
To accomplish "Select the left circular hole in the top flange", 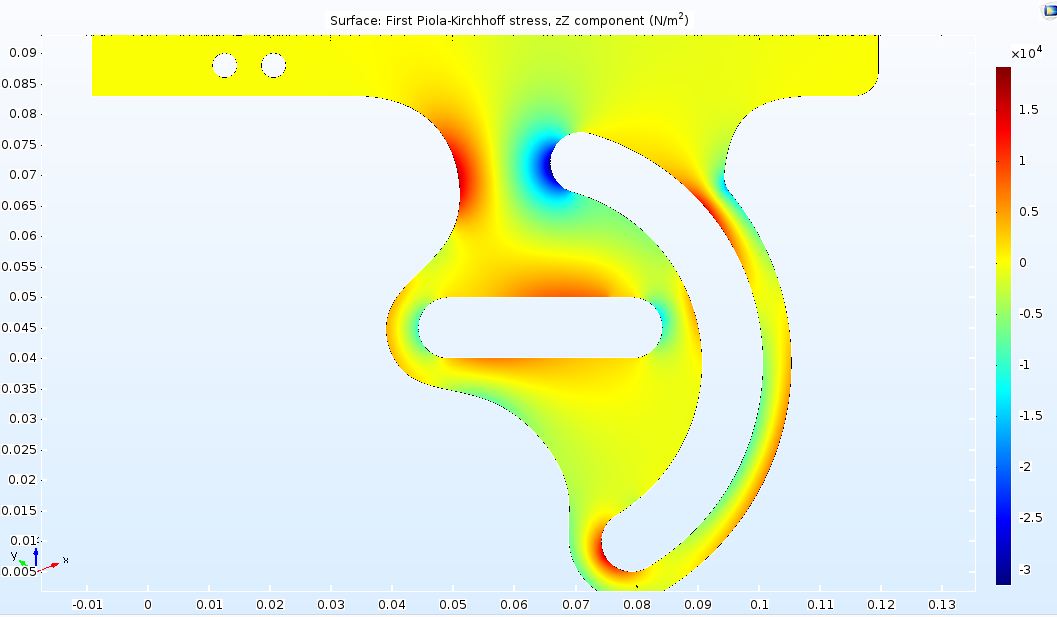I will click(225, 66).
